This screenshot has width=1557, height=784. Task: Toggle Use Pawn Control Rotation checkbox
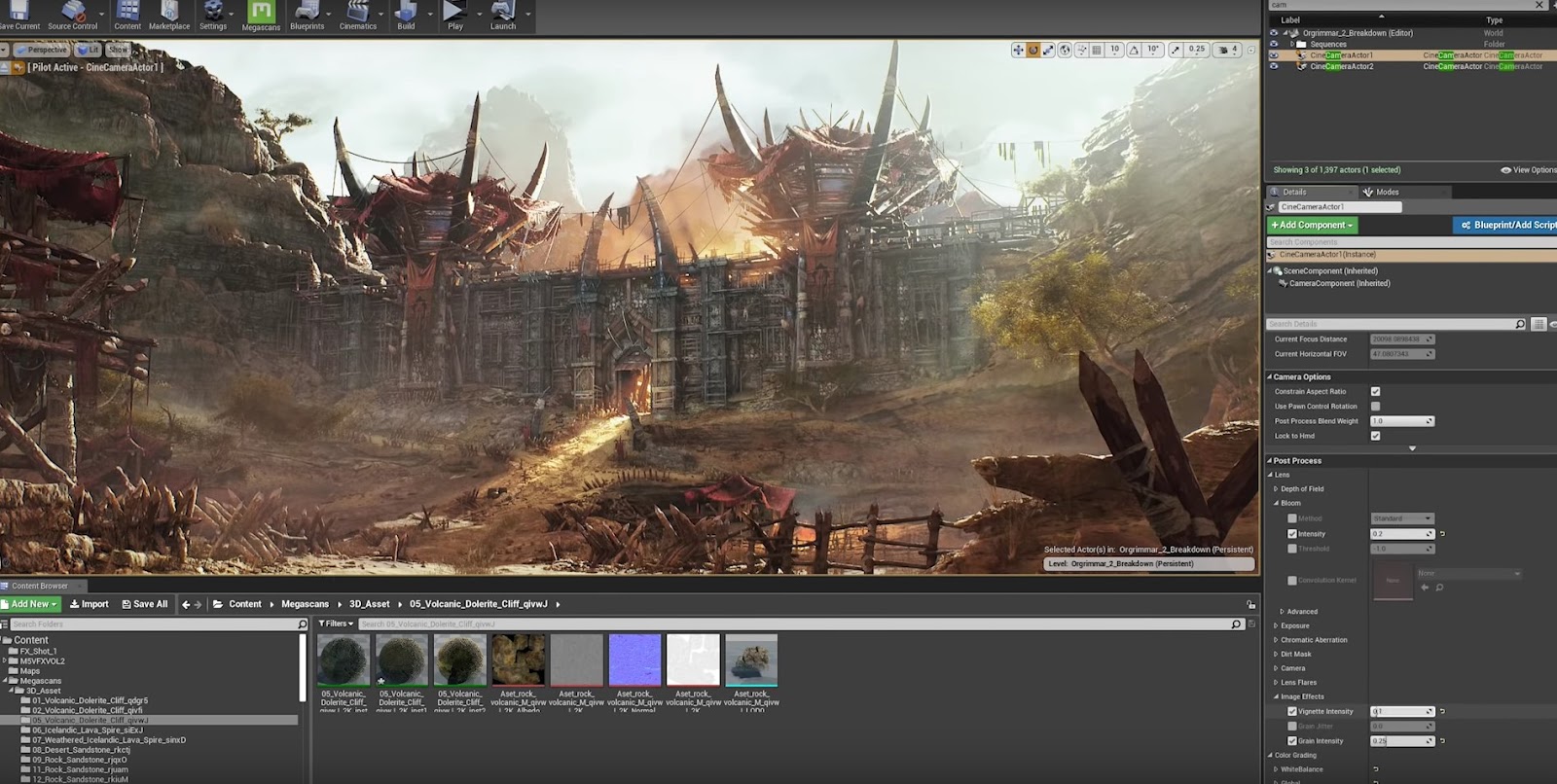coord(1375,406)
